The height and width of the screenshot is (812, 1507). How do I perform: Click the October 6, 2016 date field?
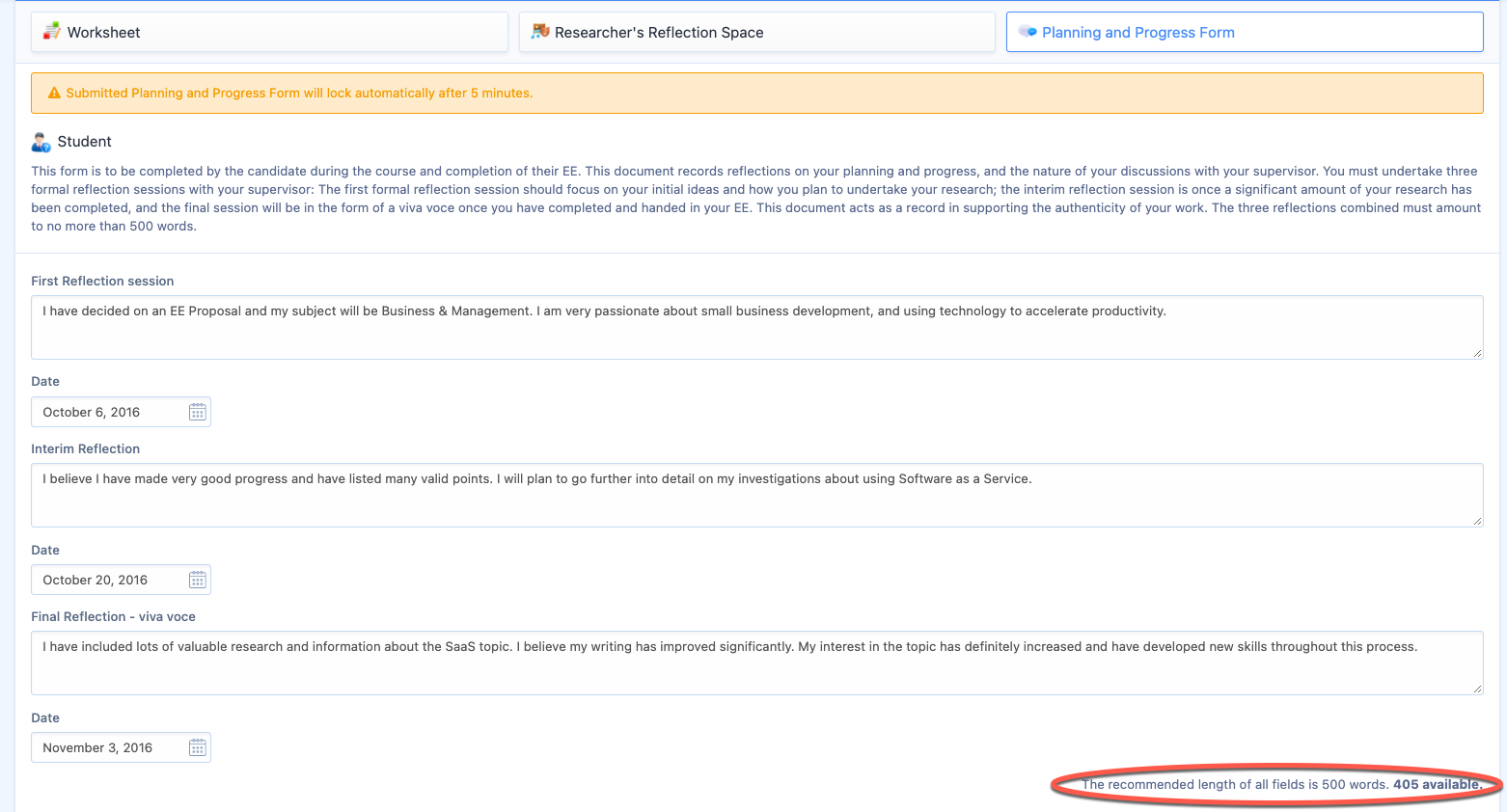coord(121,412)
